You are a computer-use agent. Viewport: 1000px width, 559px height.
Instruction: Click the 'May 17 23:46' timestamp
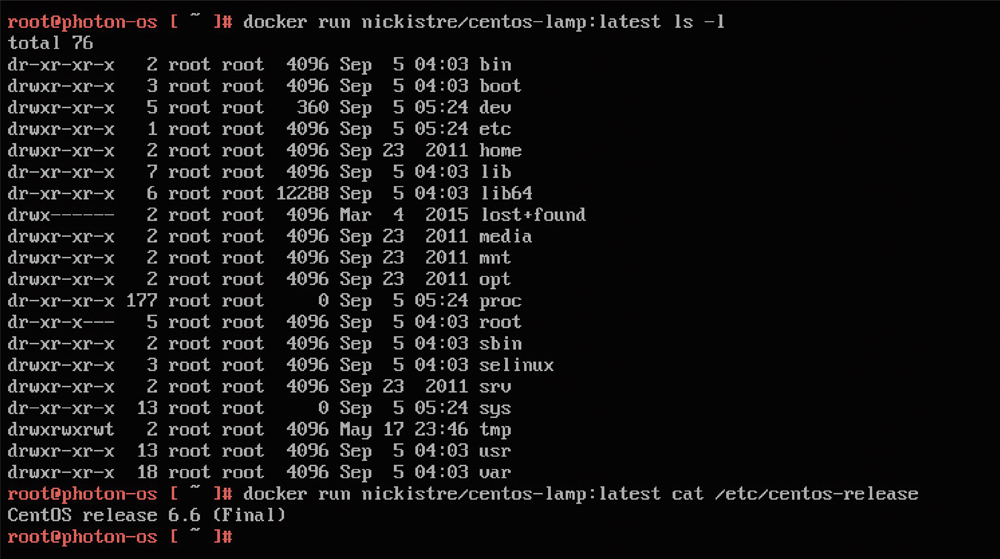pyautogui.click(x=404, y=430)
